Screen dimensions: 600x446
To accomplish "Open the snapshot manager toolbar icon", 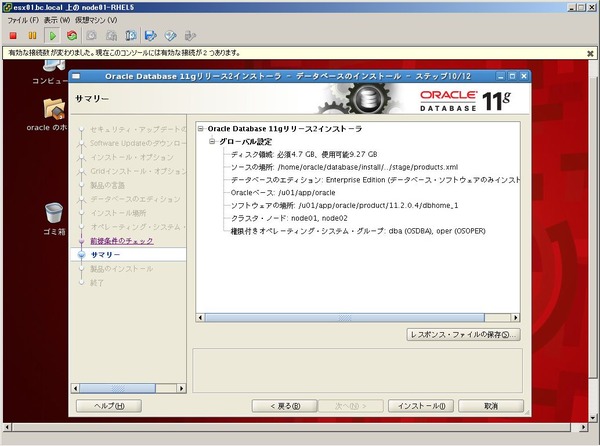I will click(130, 36).
